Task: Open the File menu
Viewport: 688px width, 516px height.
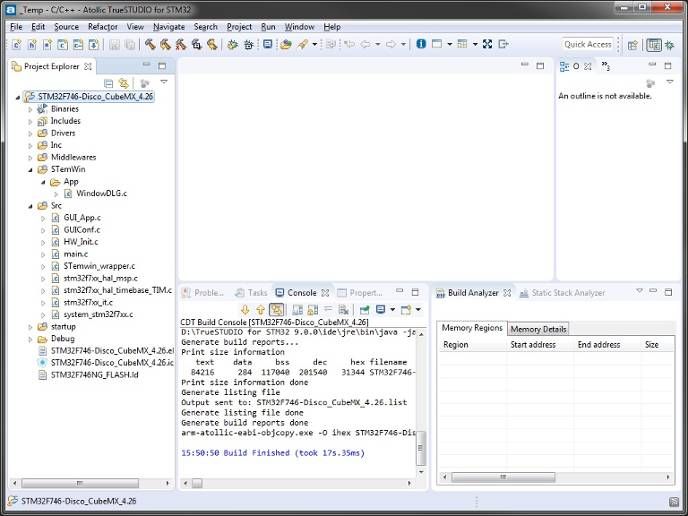Action: (x=16, y=27)
